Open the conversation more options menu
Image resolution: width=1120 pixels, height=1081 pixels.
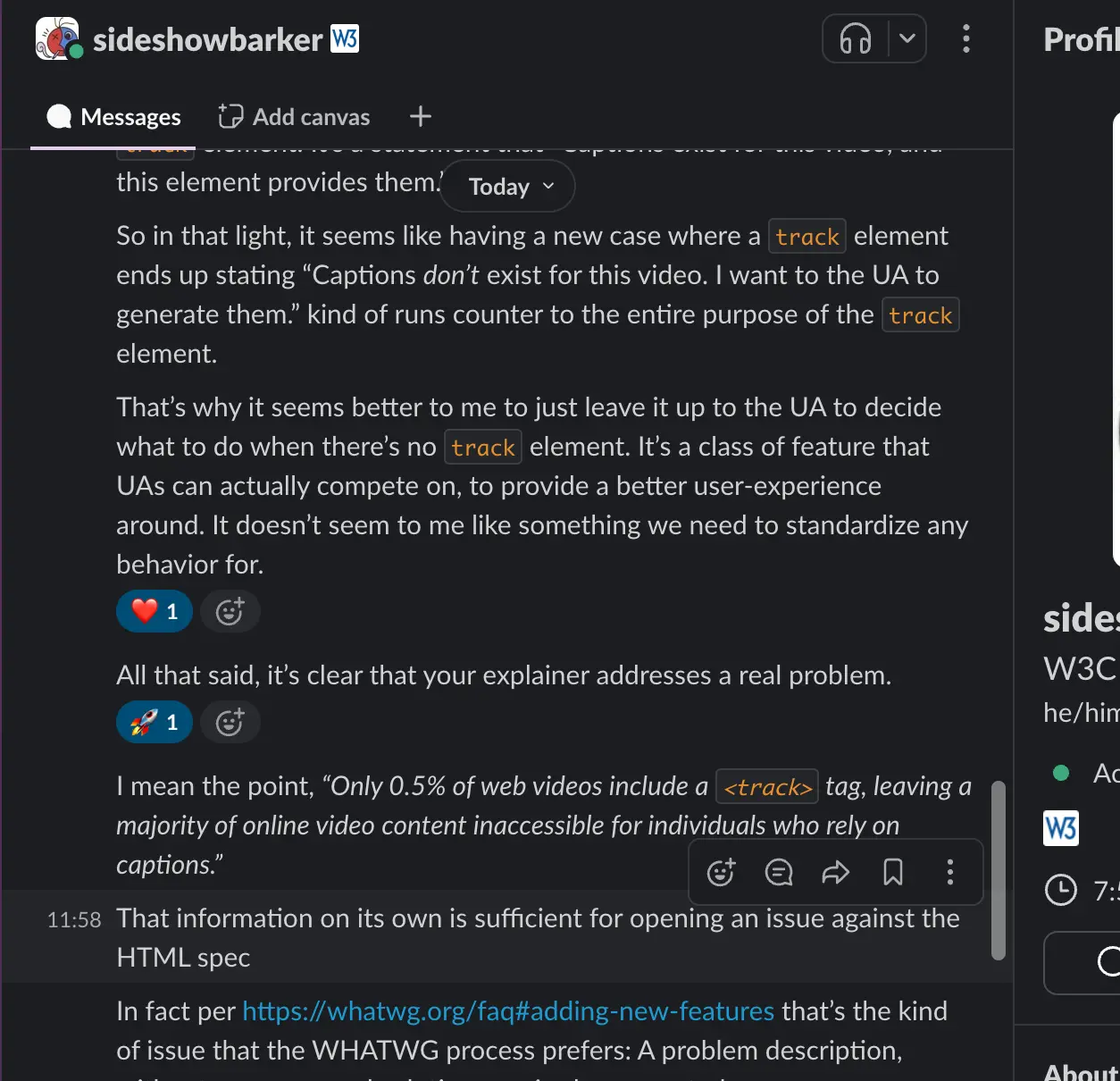point(965,39)
